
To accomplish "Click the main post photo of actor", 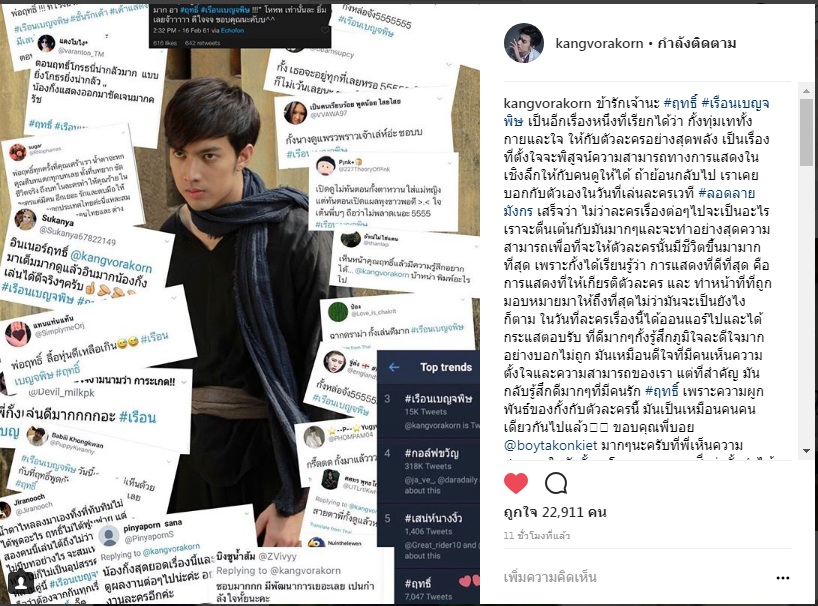I will (x=239, y=304).
